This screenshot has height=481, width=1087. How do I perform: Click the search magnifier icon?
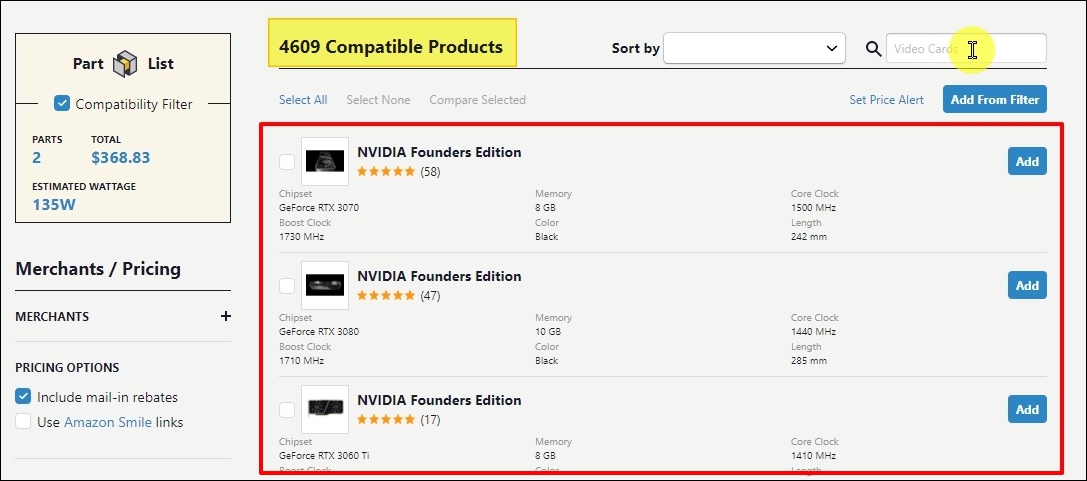(873, 49)
